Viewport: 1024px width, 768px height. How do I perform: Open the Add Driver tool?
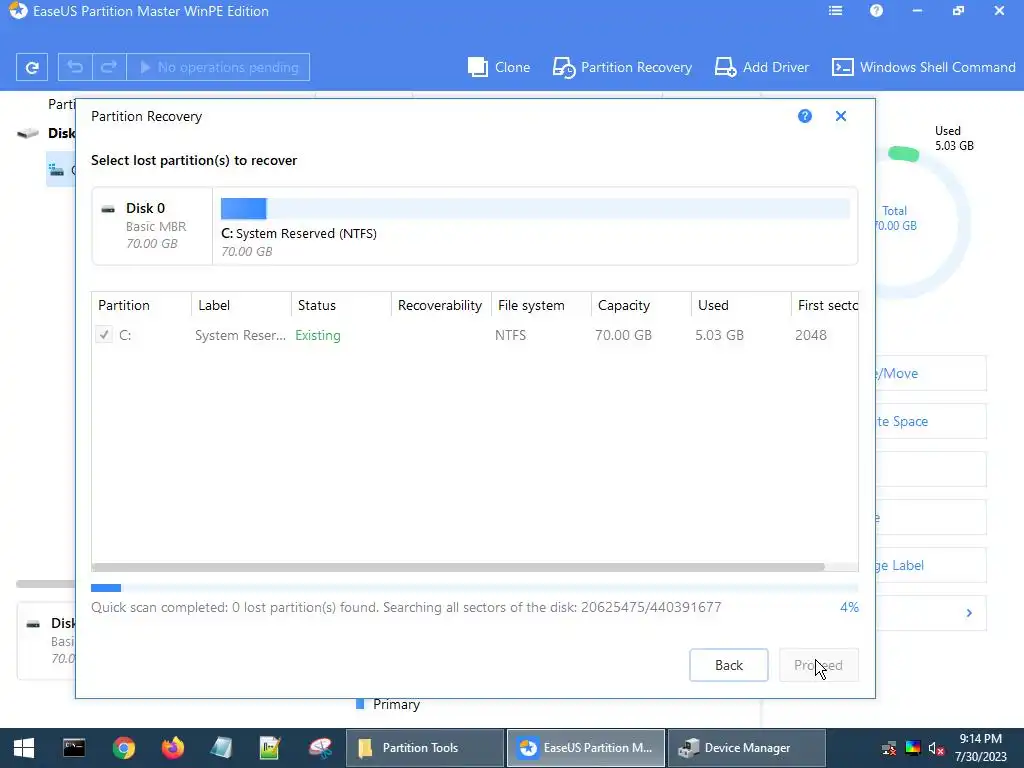pos(761,67)
